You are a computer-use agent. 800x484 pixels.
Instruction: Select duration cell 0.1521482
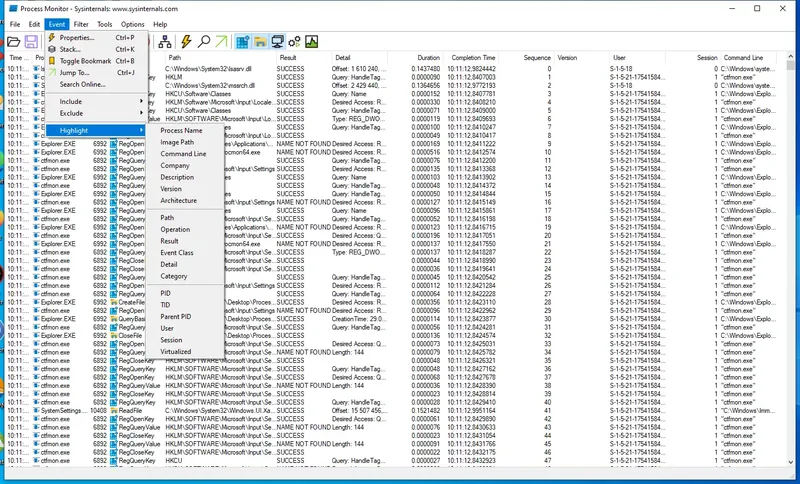[x=426, y=411]
